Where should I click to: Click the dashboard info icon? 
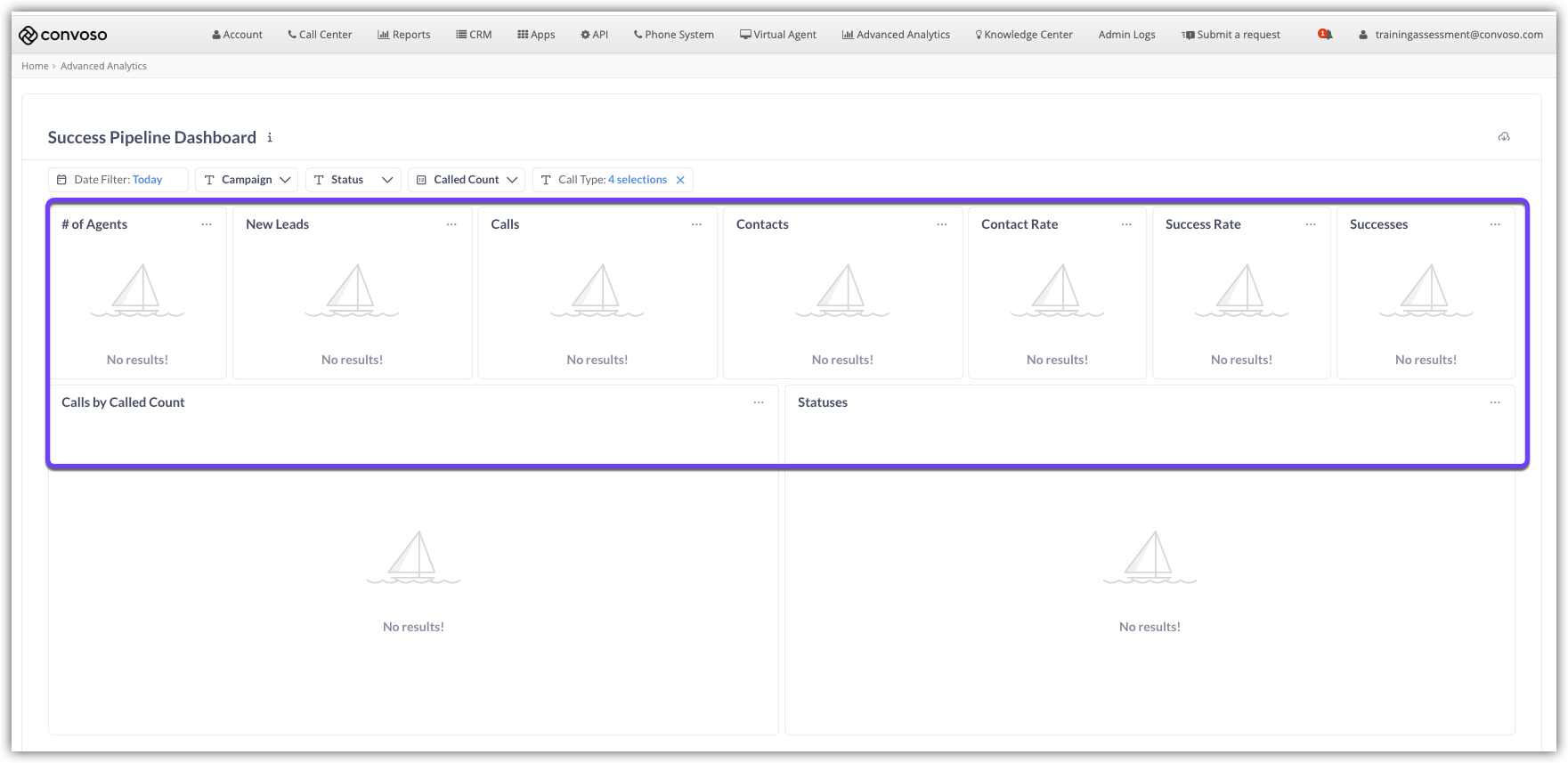tap(270, 138)
